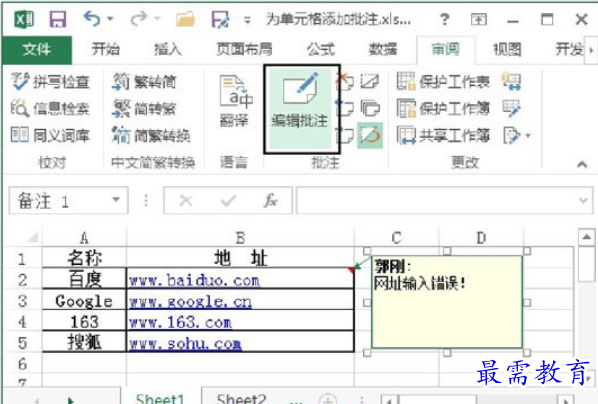
Task: Click the comment text 网址输入错误!
Action: coord(420,283)
